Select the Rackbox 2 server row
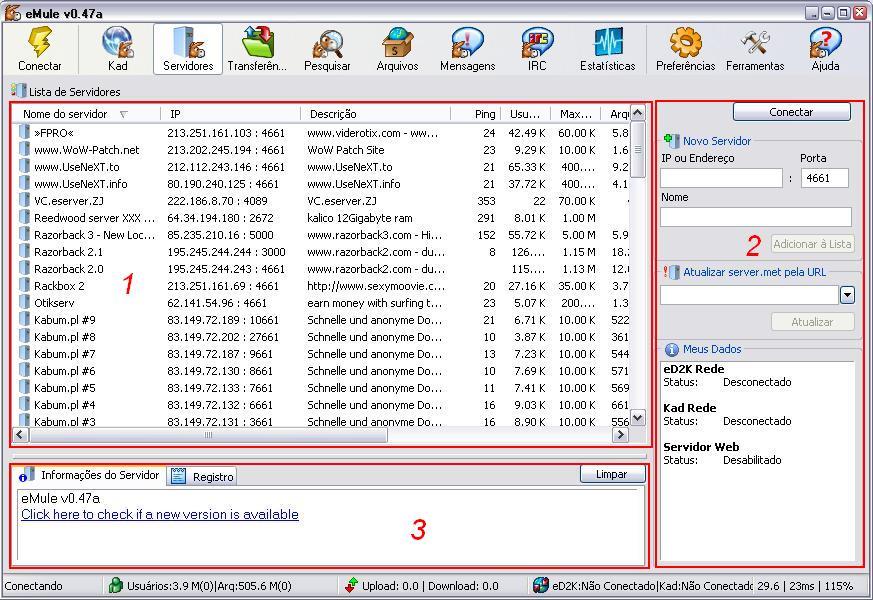This screenshot has height=600, width=873. 321,286
